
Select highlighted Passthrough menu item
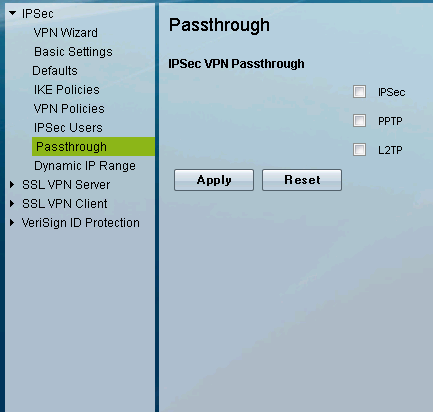pyautogui.click(x=93, y=147)
